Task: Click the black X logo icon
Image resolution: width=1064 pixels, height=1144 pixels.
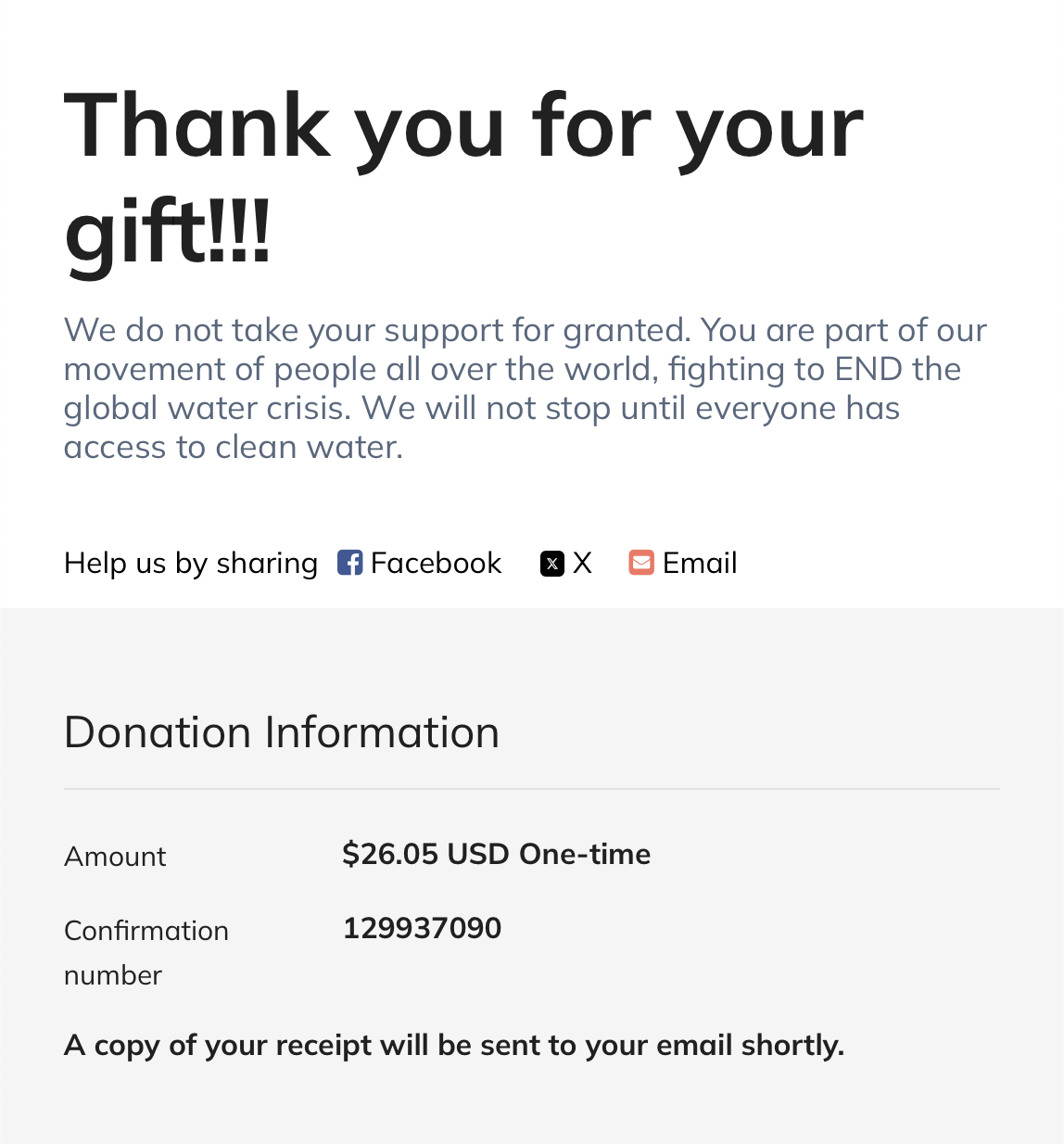Action: [x=552, y=564]
